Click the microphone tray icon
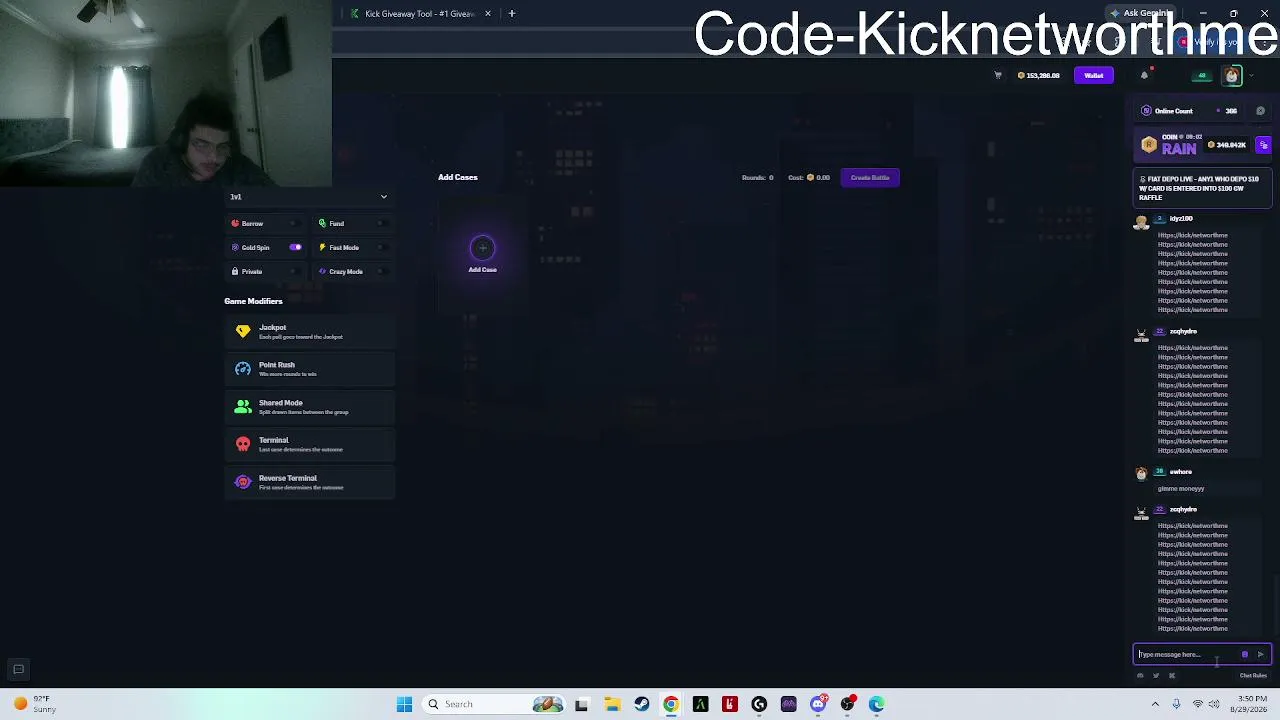 click(x=1176, y=704)
